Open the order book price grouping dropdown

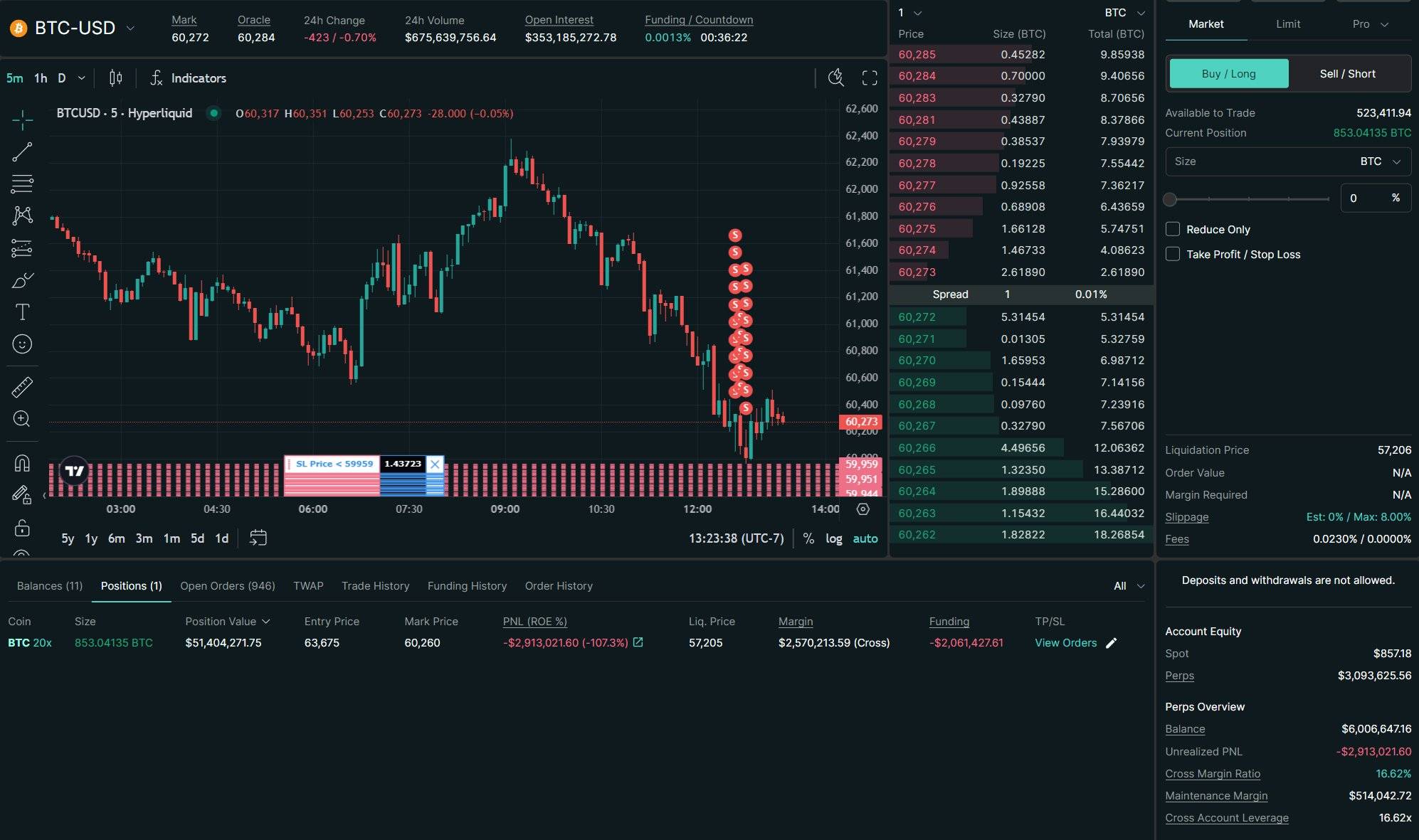[x=910, y=13]
